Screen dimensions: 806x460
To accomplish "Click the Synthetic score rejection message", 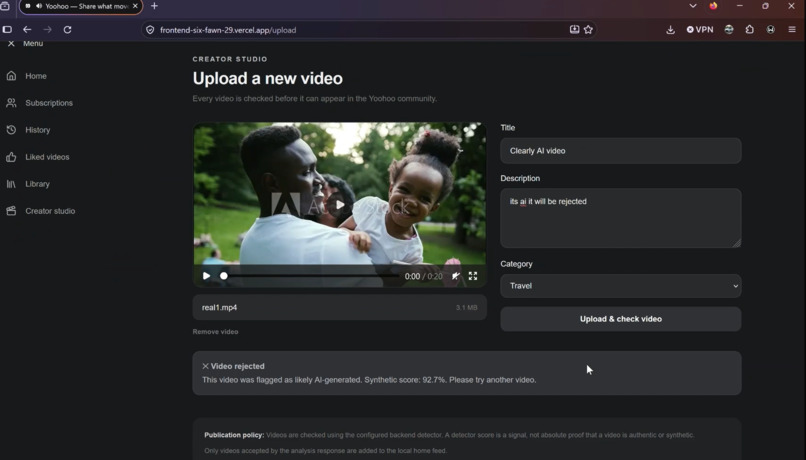I will 369,380.
